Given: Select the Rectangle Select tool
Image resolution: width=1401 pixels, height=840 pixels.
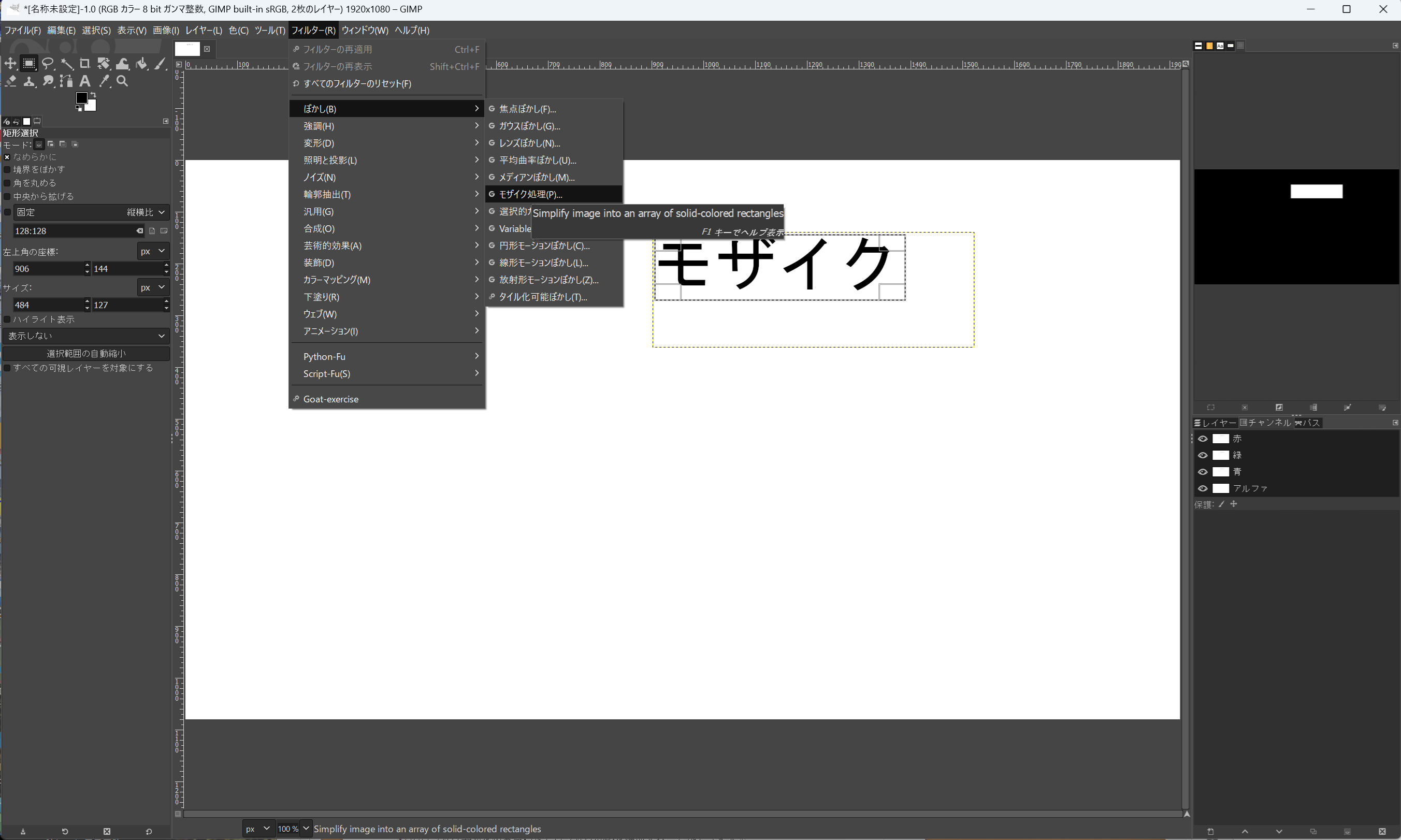Looking at the screenshot, I should (x=29, y=63).
